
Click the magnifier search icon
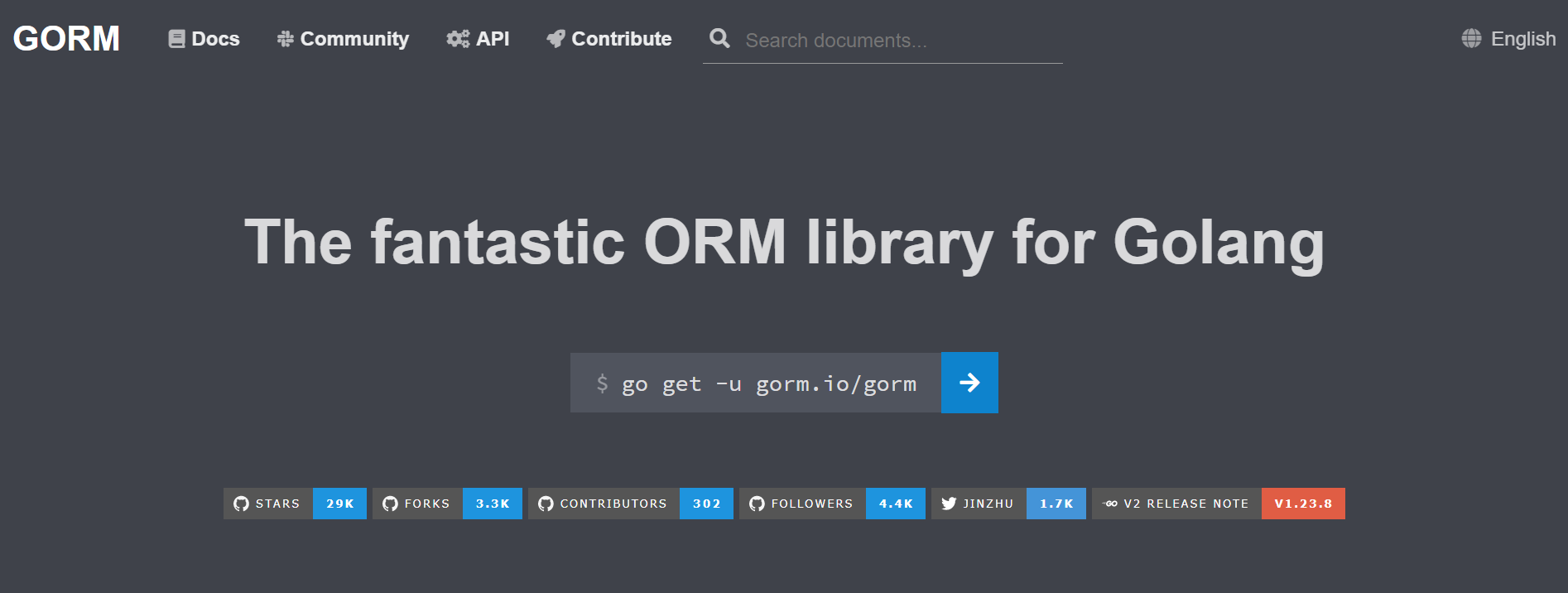pos(719,39)
